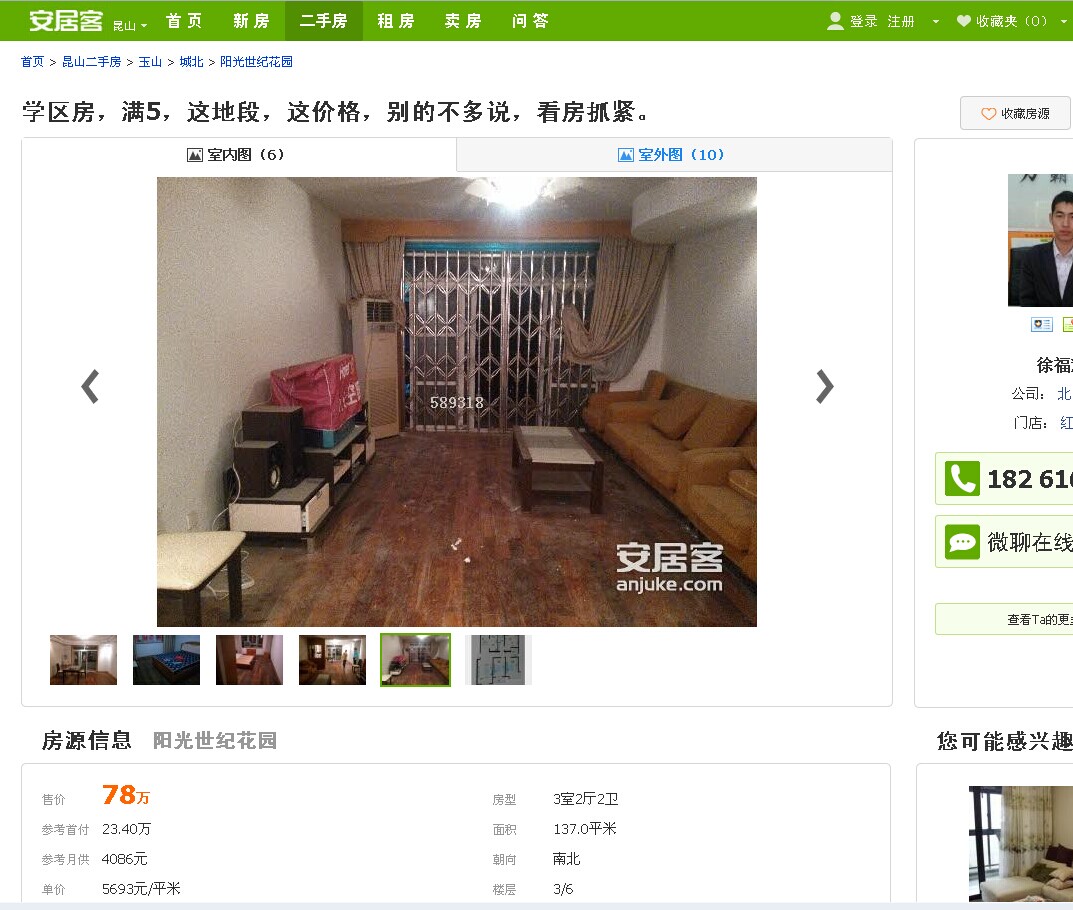Viewport: 1073px width, 910px height.
Task: Follow the 昆山二手房 breadcrumb link
Action: pyautogui.click(x=92, y=62)
